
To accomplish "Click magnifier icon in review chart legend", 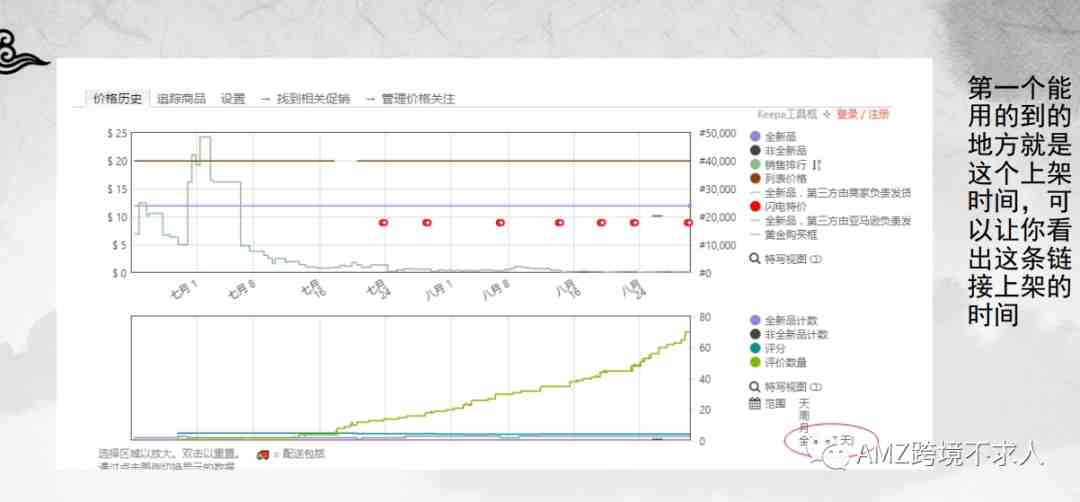I will (x=756, y=386).
